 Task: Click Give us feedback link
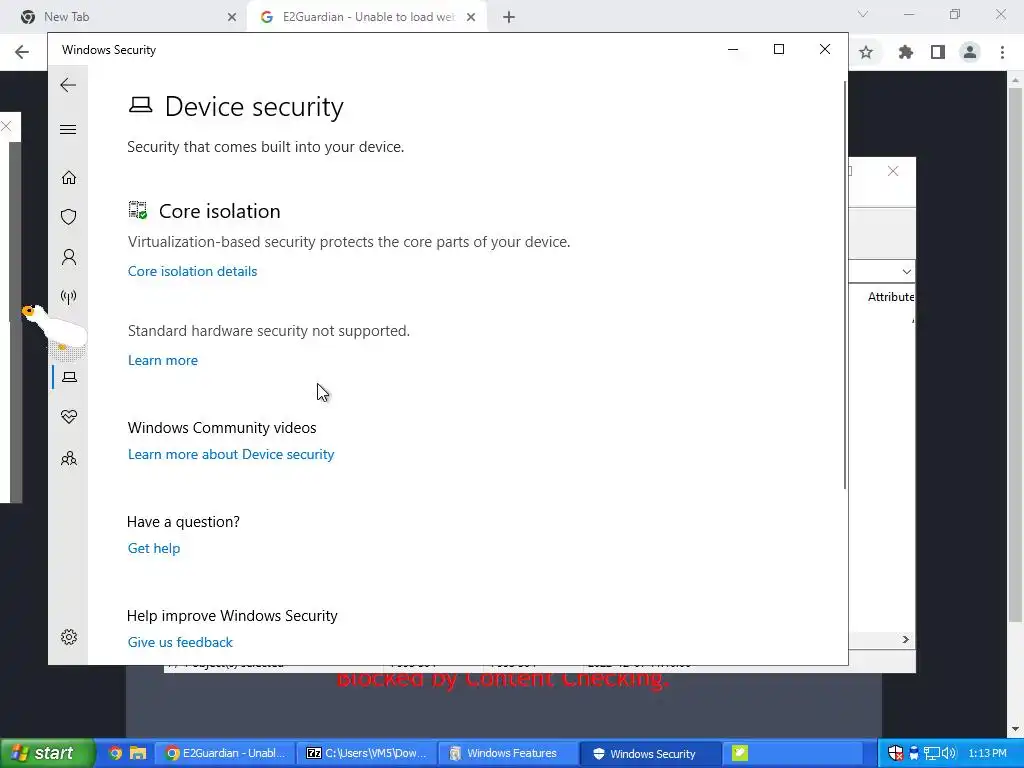[180, 643]
